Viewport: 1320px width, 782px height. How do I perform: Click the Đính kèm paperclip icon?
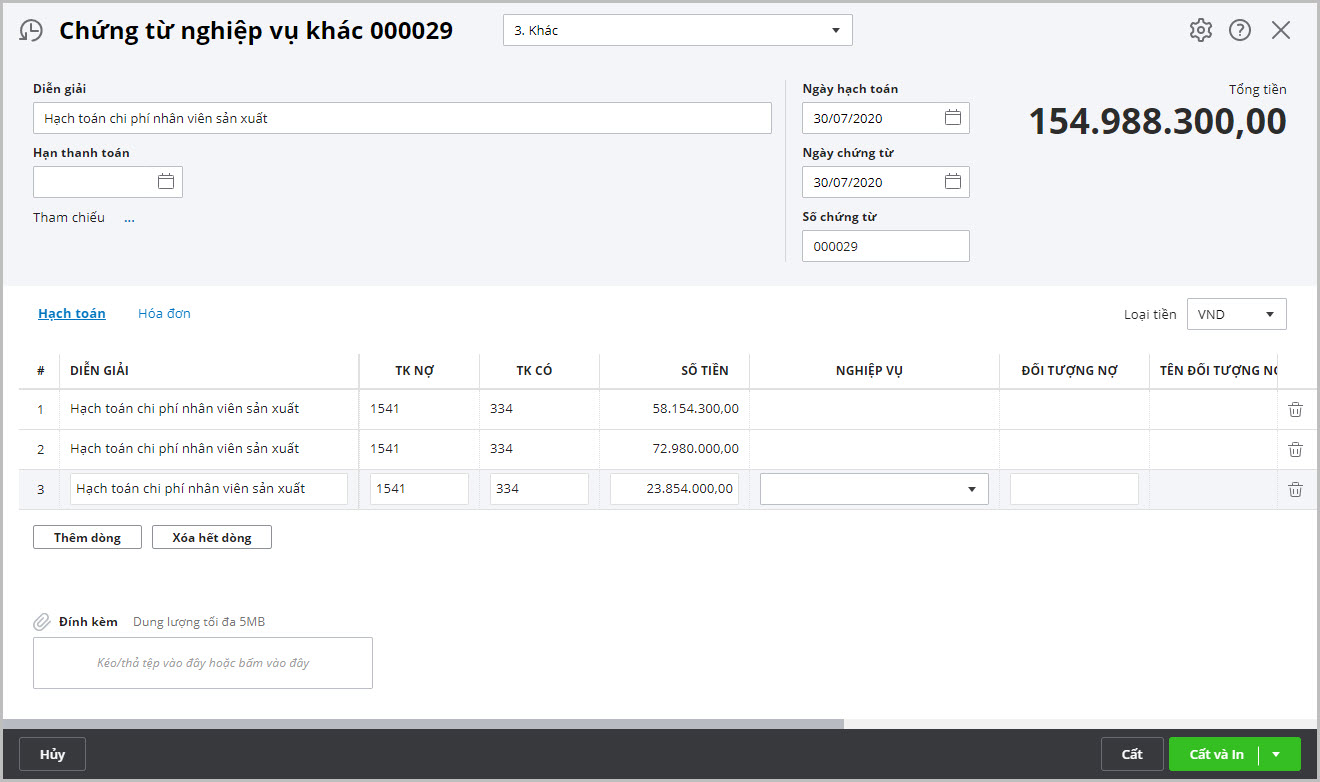[x=42, y=622]
